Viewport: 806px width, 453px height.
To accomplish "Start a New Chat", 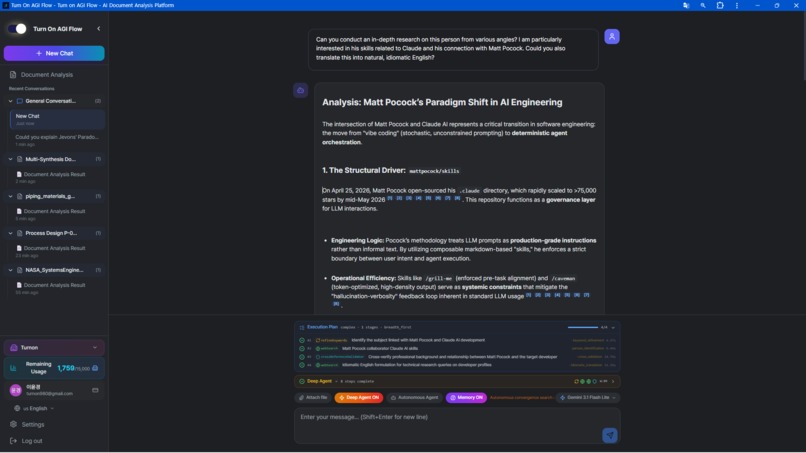I will tap(54, 53).
